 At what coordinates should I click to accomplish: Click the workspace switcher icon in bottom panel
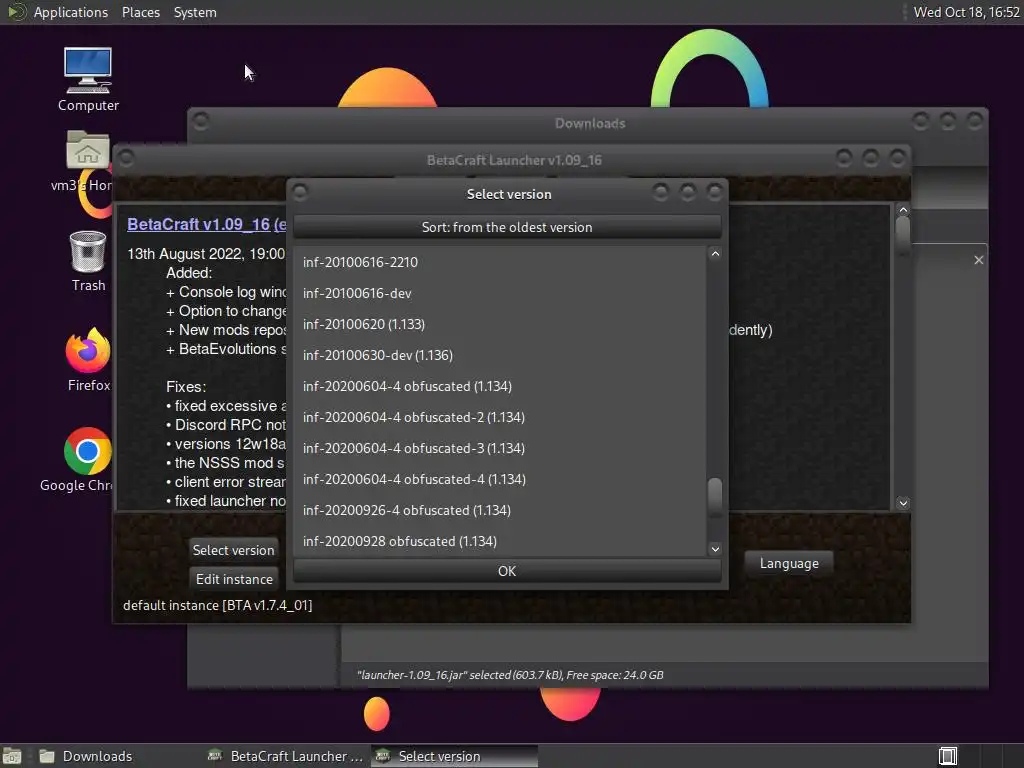(x=948, y=756)
